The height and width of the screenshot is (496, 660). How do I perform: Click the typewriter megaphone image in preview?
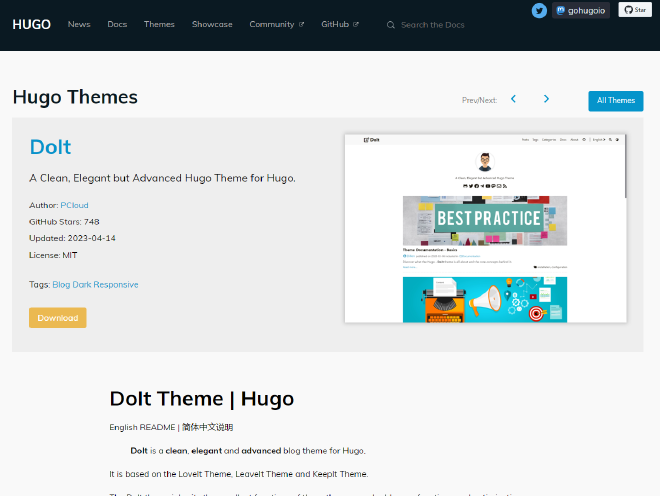pos(485,300)
